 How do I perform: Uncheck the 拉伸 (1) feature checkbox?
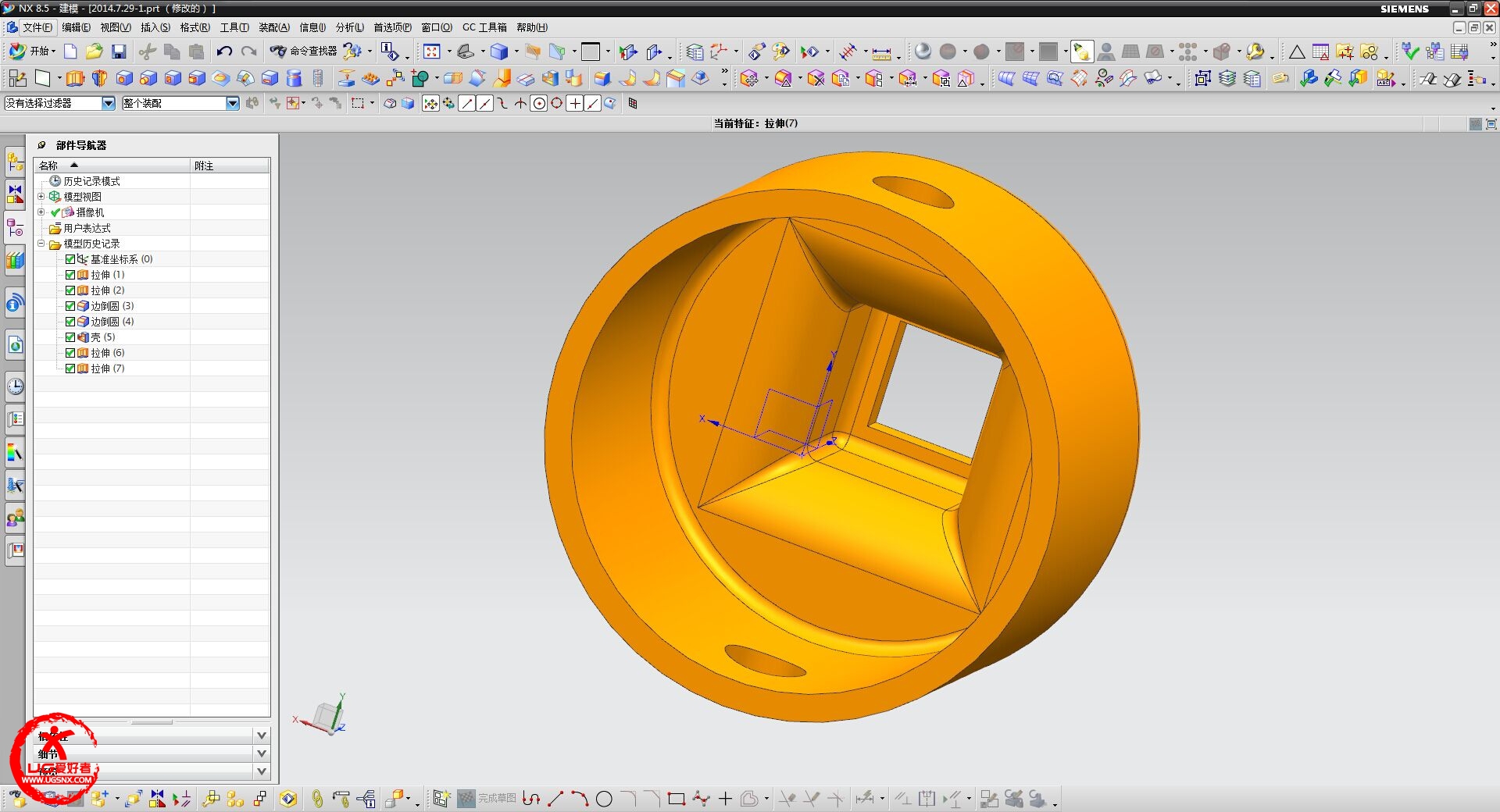(x=70, y=275)
